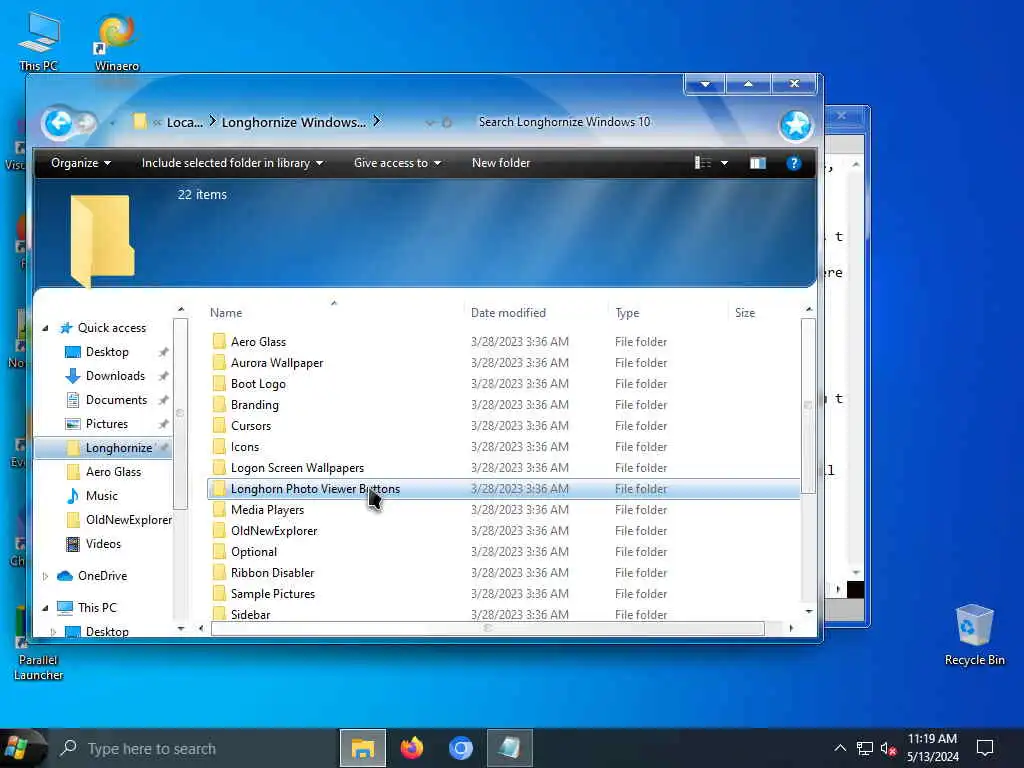Sort by the Name column header
Viewport: 1024px width, 768px height.
(334, 313)
